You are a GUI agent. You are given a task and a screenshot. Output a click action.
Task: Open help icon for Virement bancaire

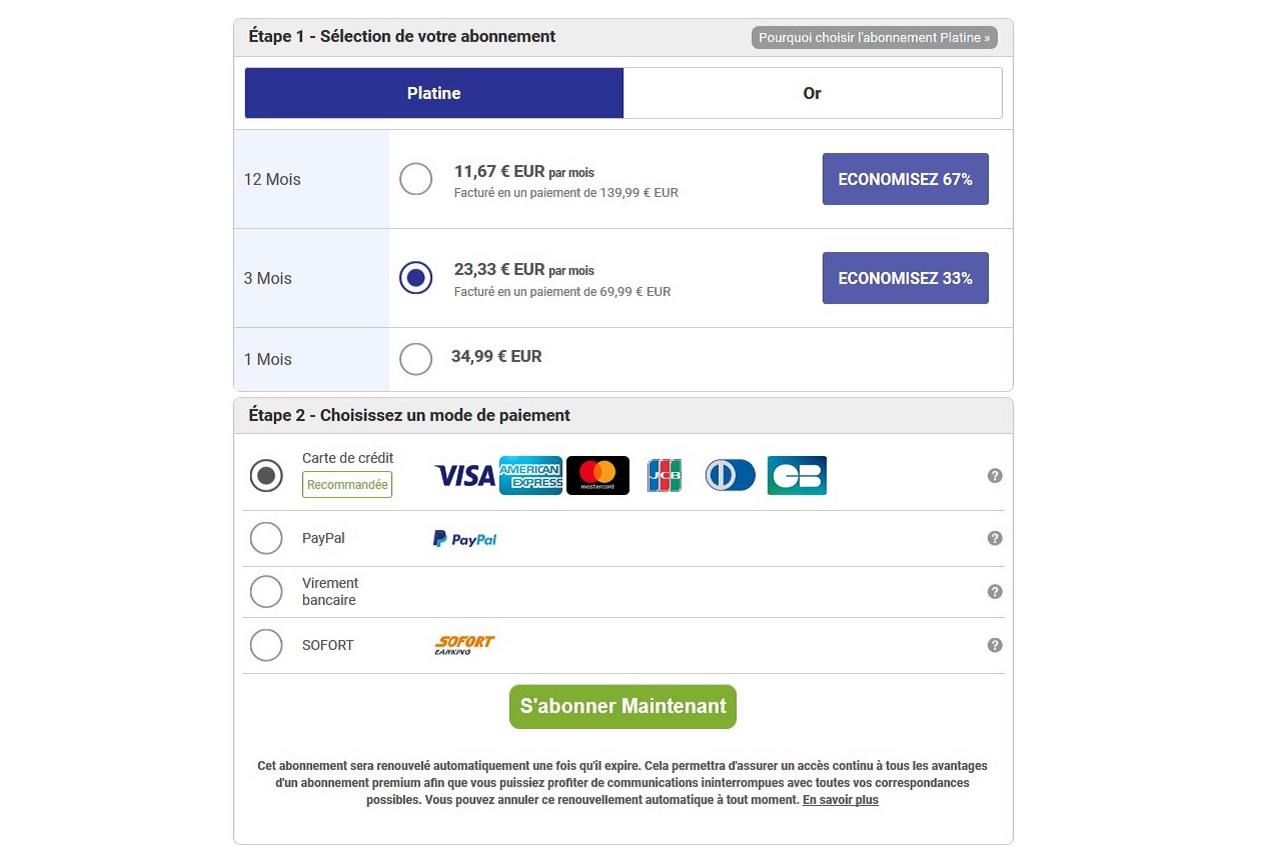(x=995, y=592)
